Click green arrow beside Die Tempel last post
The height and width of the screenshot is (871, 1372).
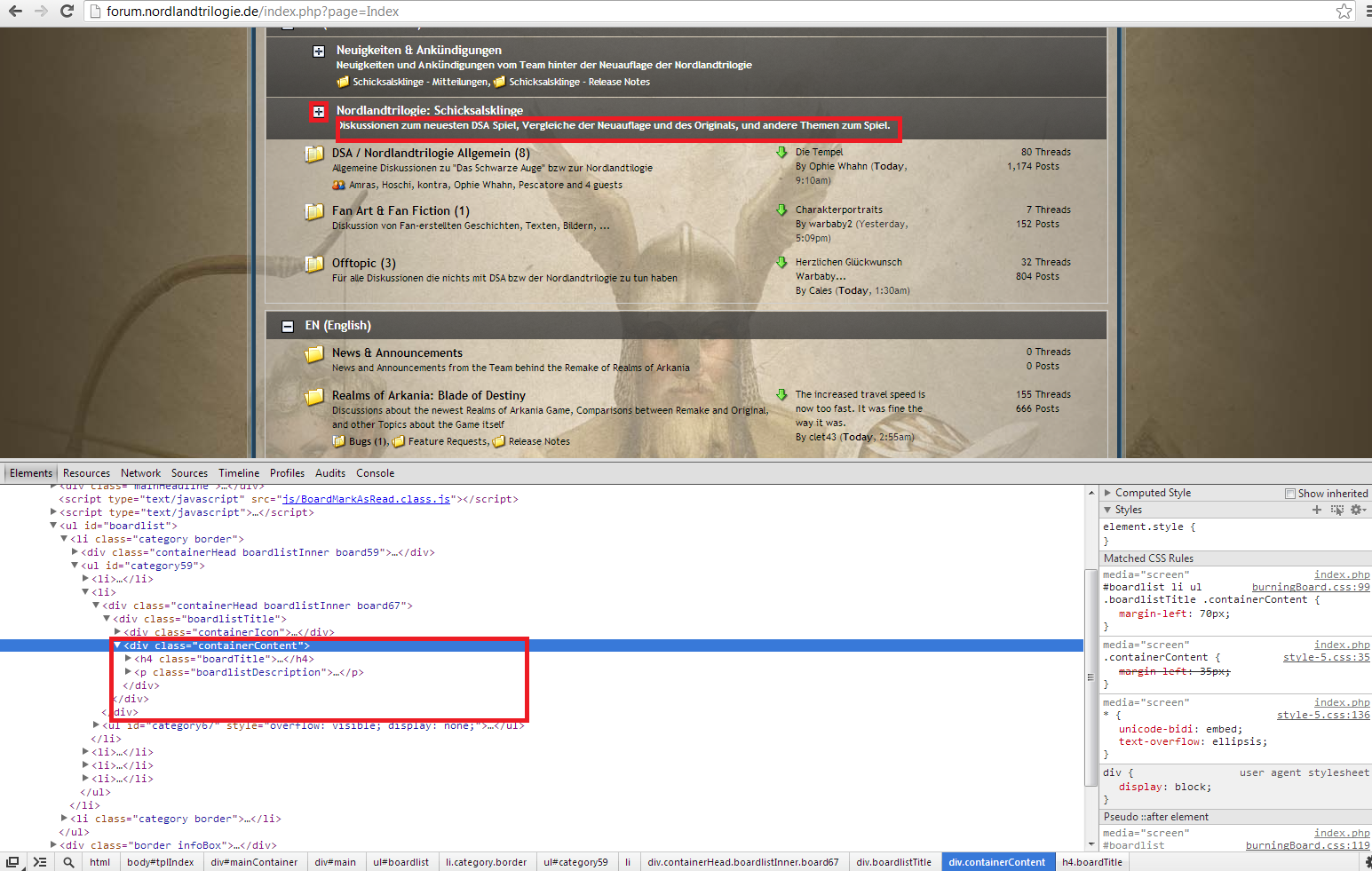[x=781, y=153]
